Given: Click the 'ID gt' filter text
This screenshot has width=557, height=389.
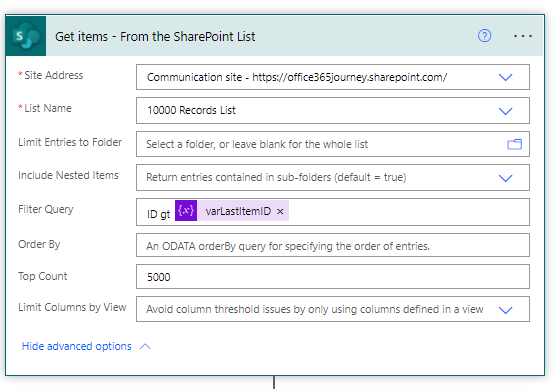Looking at the screenshot, I should pyautogui.click(x=158, y=214).
